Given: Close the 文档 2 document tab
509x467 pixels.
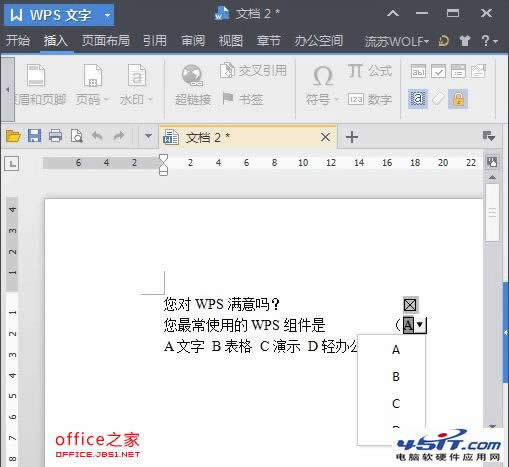Looking at the screenshot, I should (x=325, y=137).
